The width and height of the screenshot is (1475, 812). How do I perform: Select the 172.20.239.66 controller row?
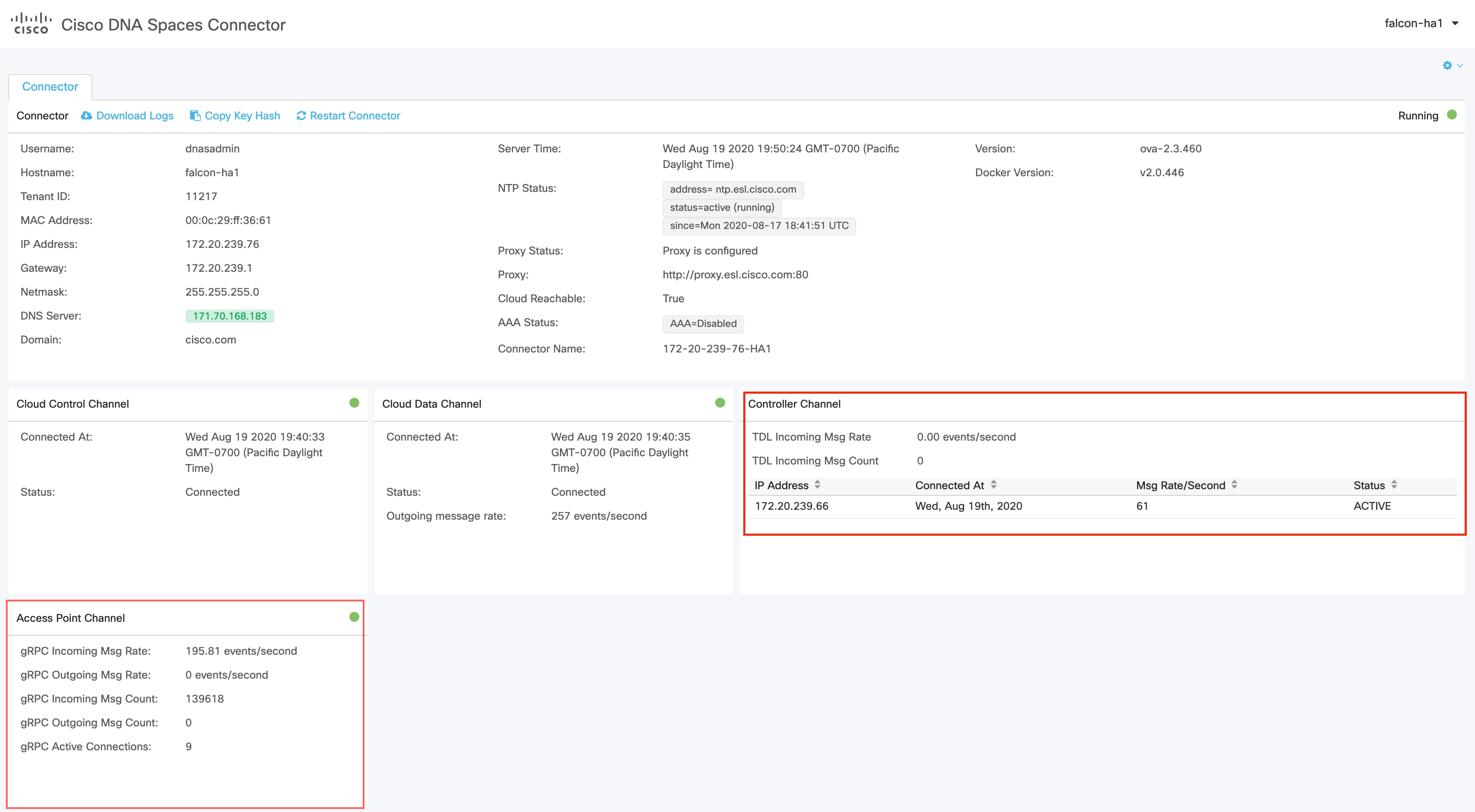pos(791,506)
